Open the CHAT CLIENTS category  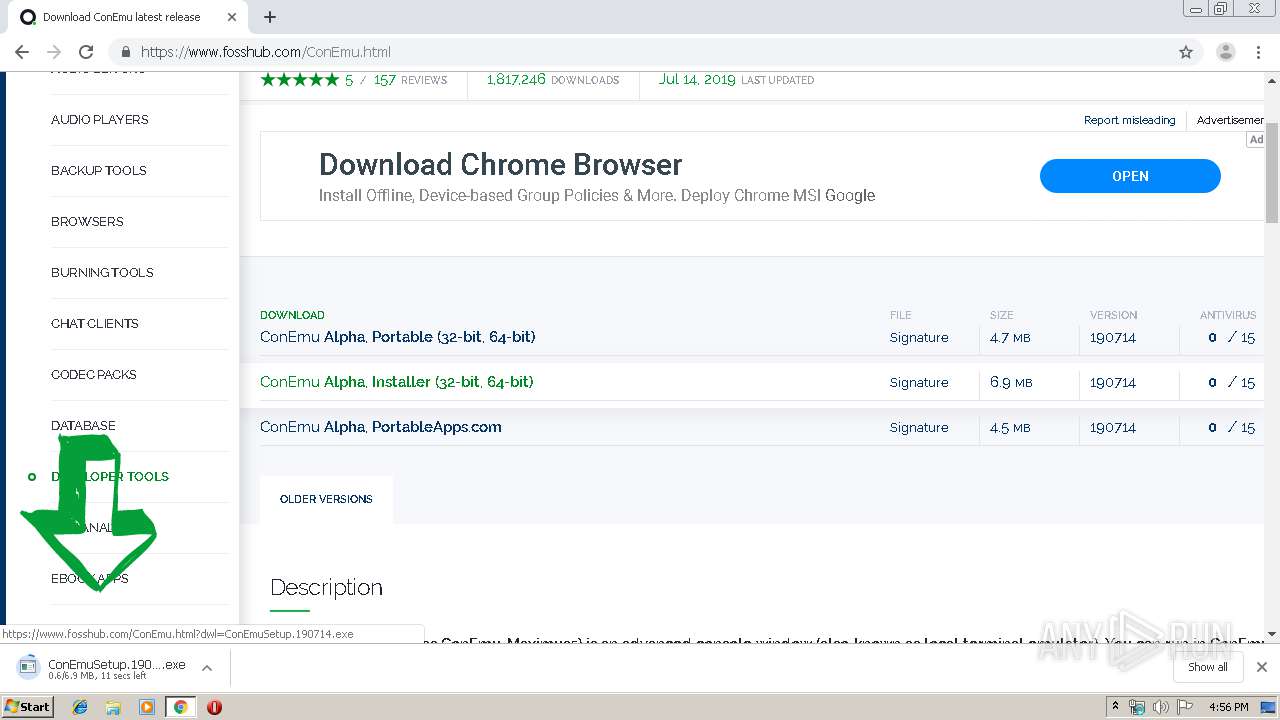[x=95, y=323]
